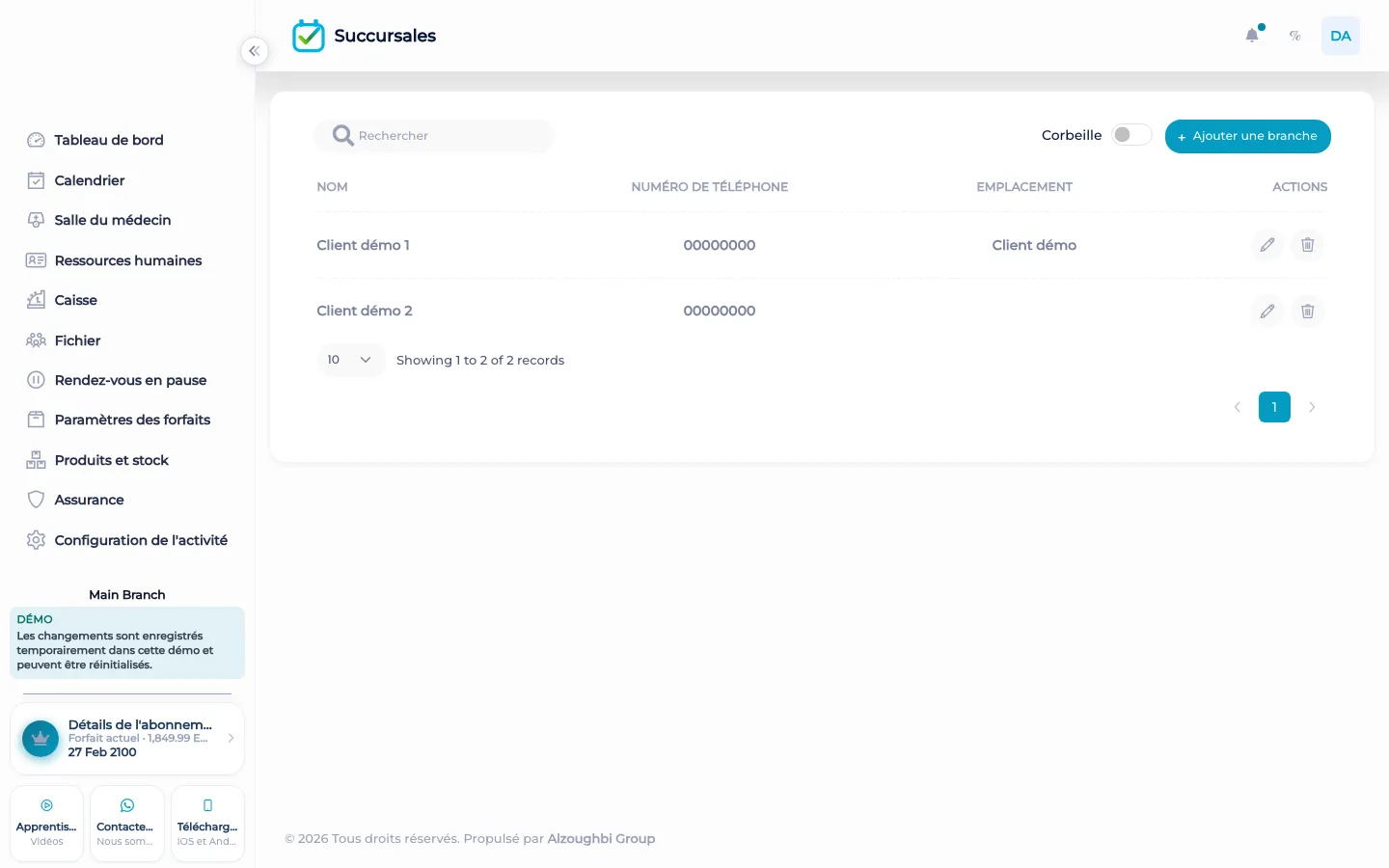
Task: Select page 1 in pagination
Action: [1274, 407]
